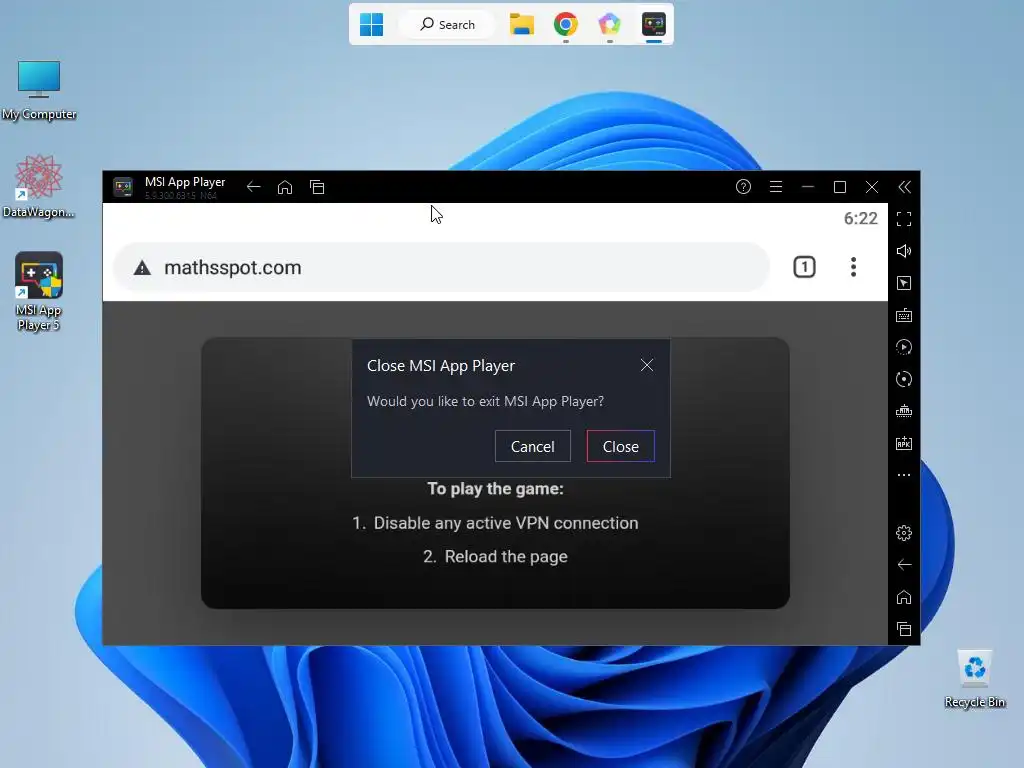The height and width of the screenshot is (768, 1024).
Task: Click sidebar home icon near bottom
Action: (x=904, y=597)
